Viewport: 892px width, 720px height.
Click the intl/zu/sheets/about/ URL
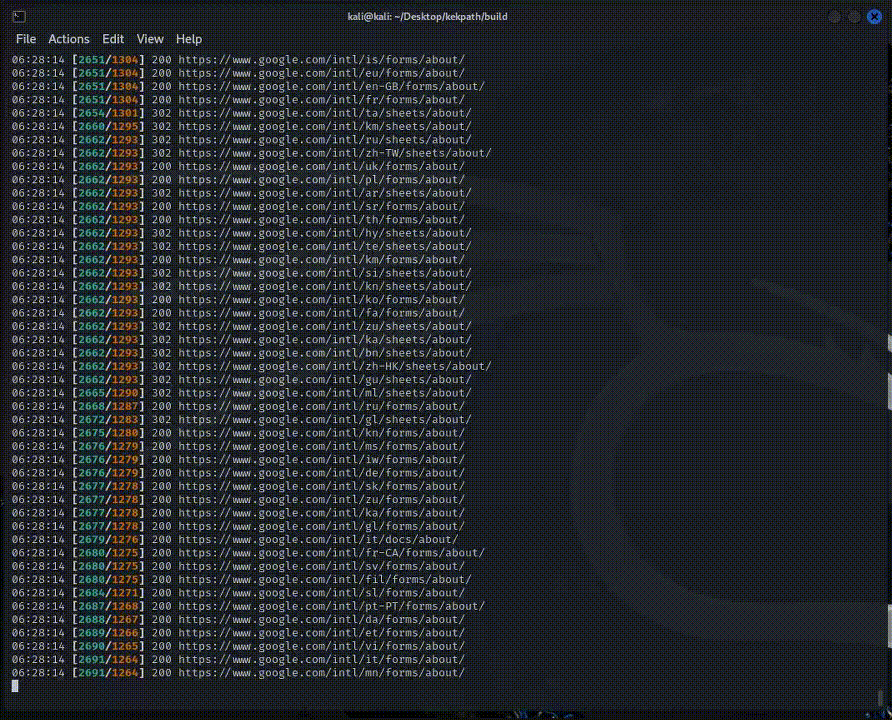point(325,326)
